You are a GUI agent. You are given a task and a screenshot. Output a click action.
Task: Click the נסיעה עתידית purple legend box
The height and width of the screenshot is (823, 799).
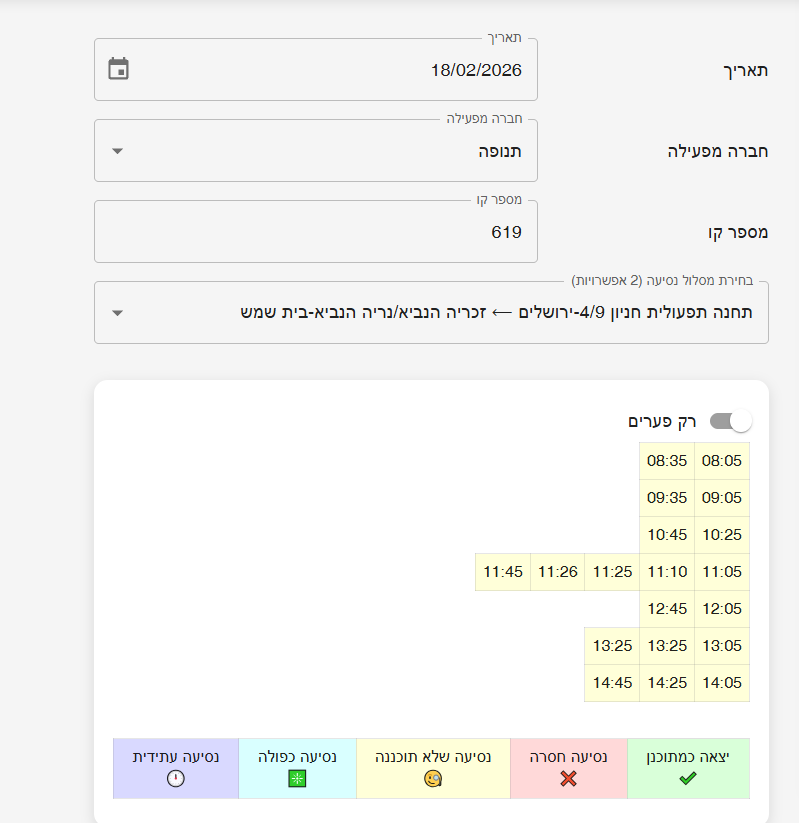coord(176,768)
